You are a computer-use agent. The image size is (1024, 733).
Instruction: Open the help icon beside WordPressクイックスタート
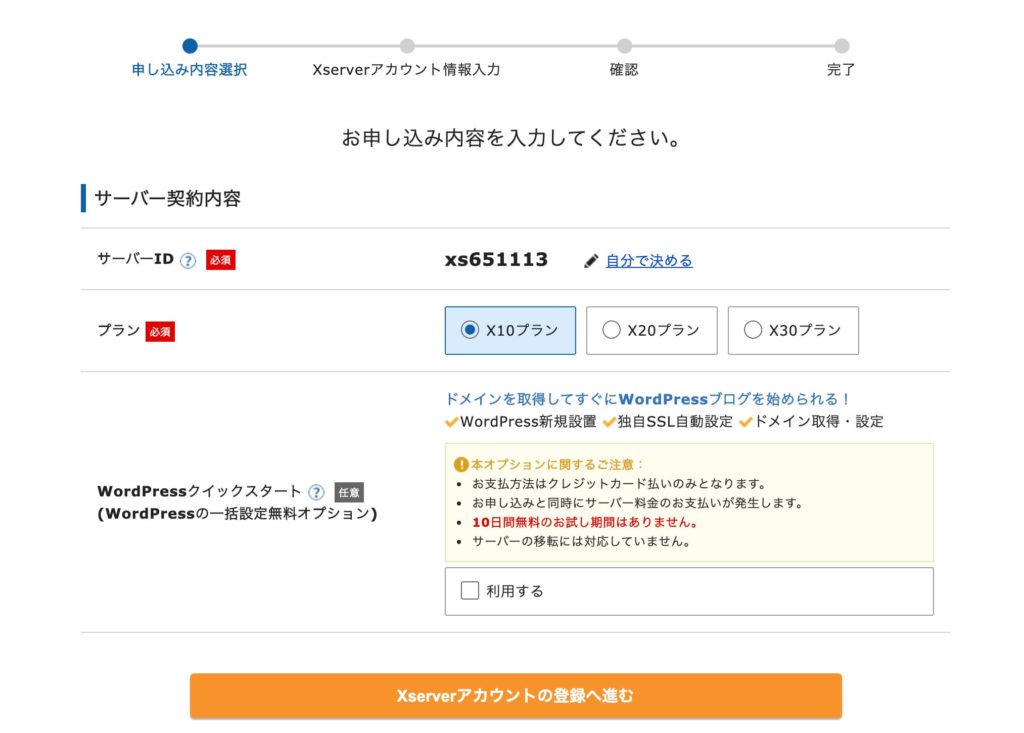(x=316, y=492)
